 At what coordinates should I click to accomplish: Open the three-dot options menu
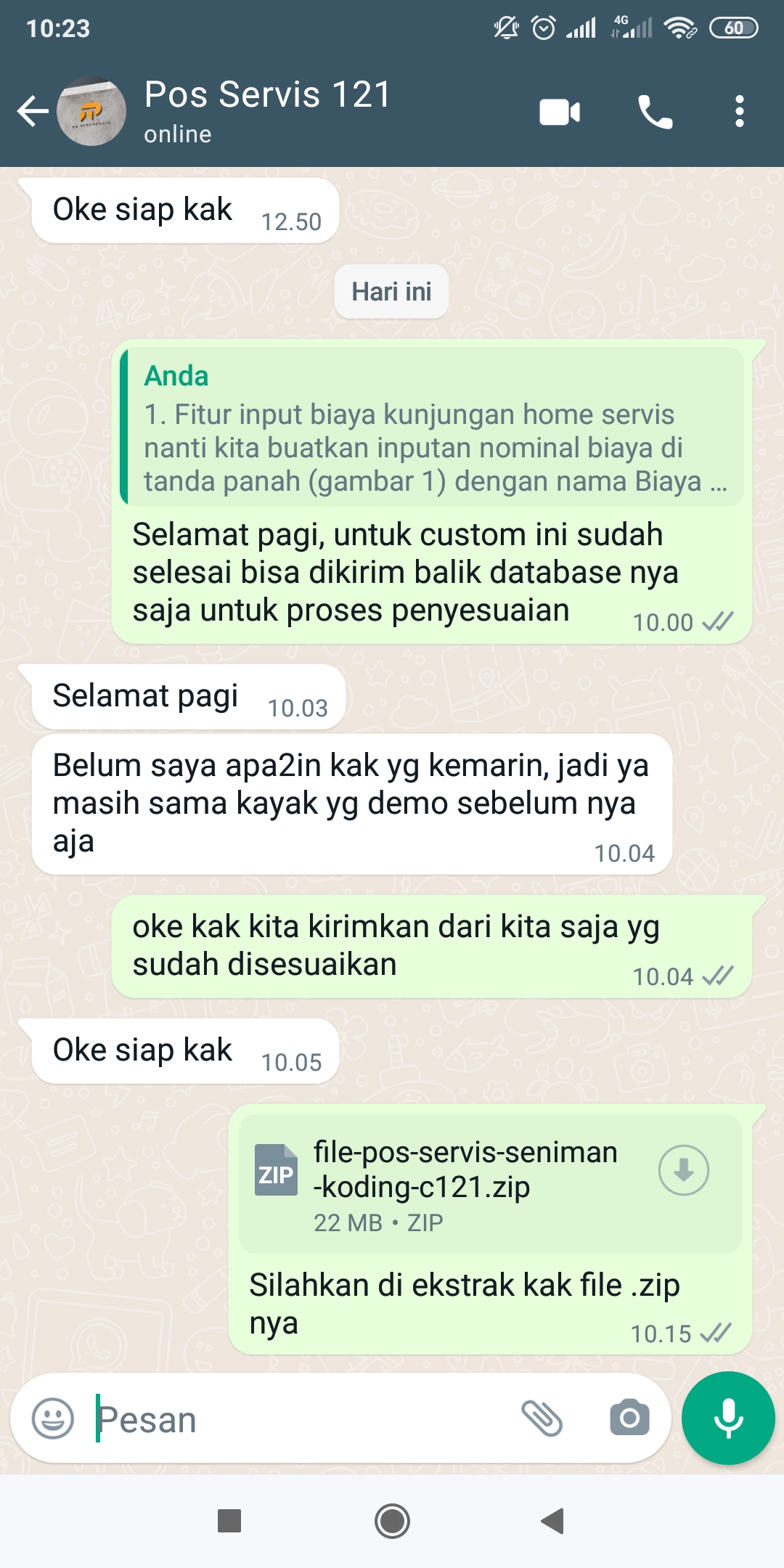click(739, 112)
